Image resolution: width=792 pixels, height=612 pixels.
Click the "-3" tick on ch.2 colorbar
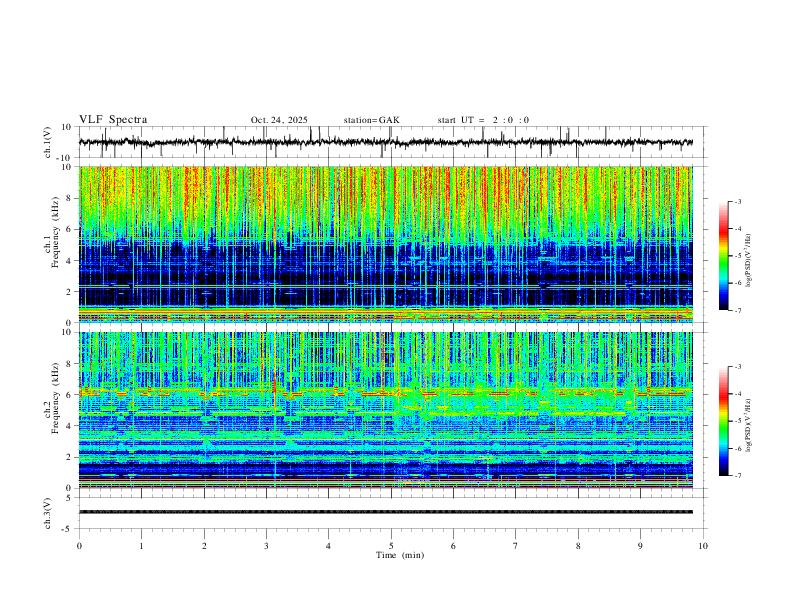point(738,367)
